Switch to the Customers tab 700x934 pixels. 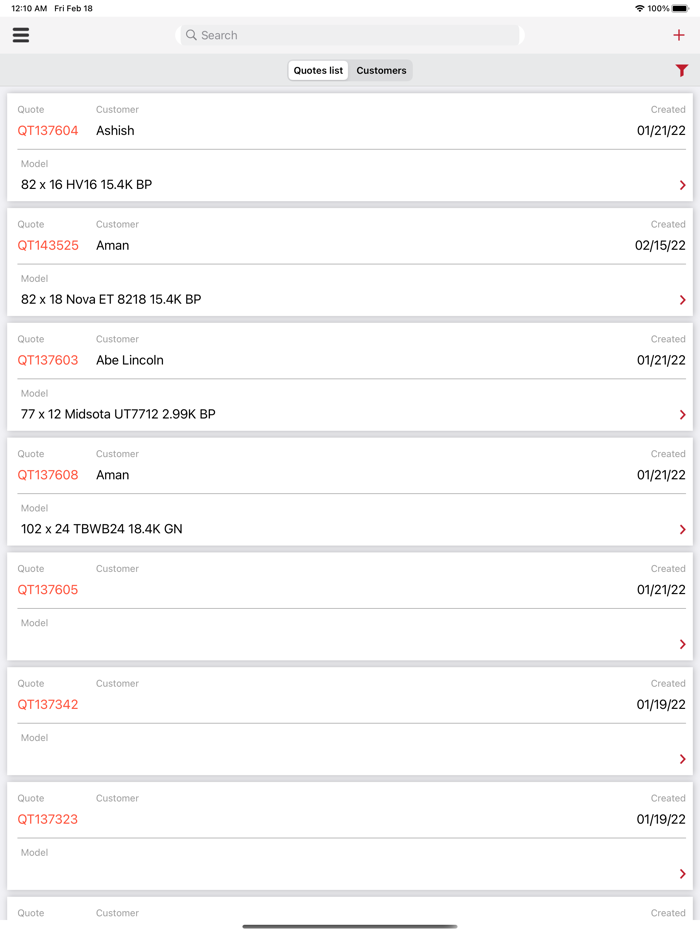point(381,70)
